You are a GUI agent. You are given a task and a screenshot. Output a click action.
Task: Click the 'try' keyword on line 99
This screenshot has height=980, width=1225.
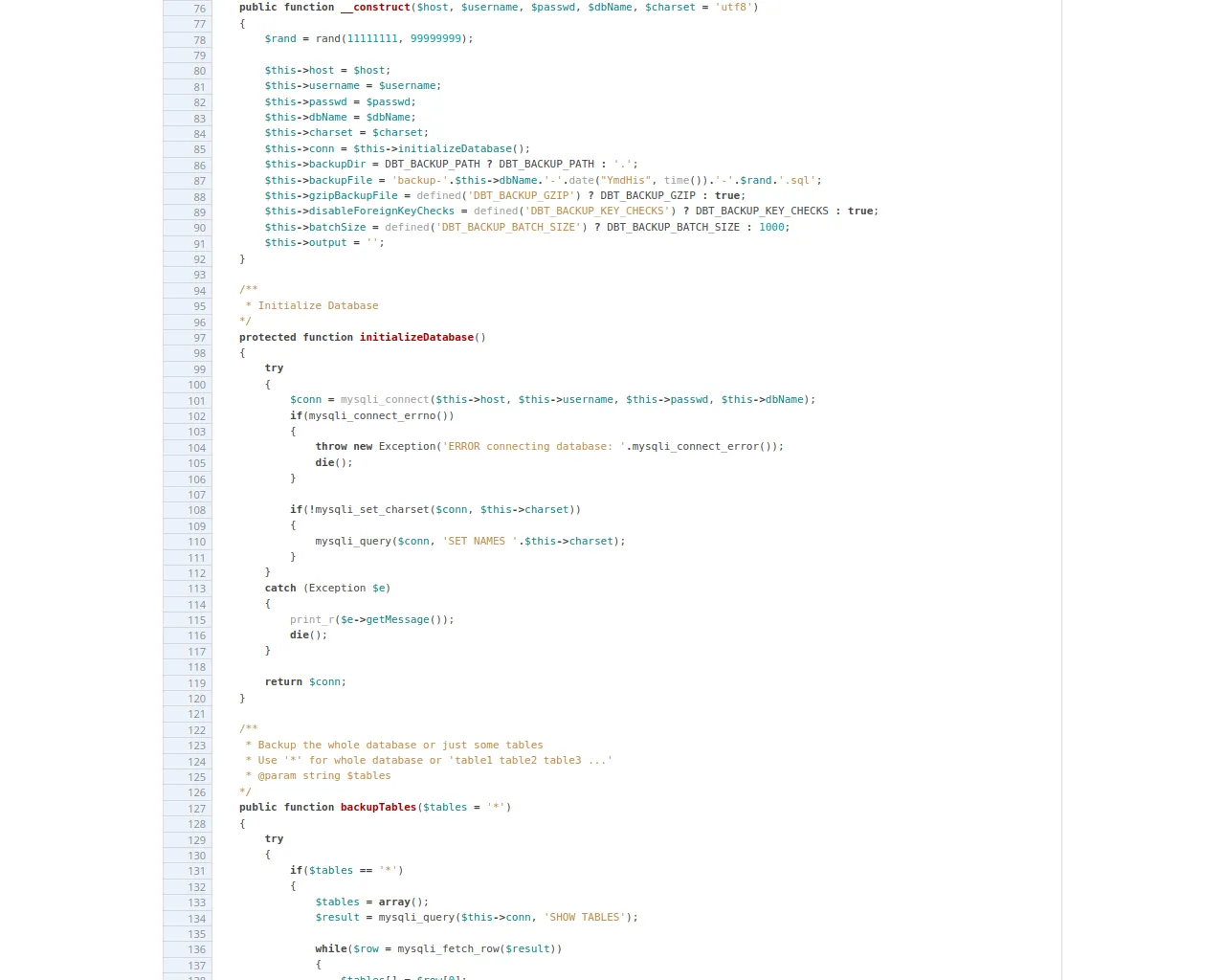tap(274, 368)
